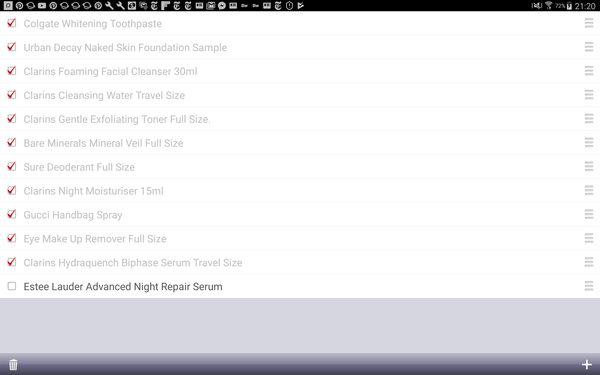Select Eye Make Up Remover Full Size text

(95, 239)
